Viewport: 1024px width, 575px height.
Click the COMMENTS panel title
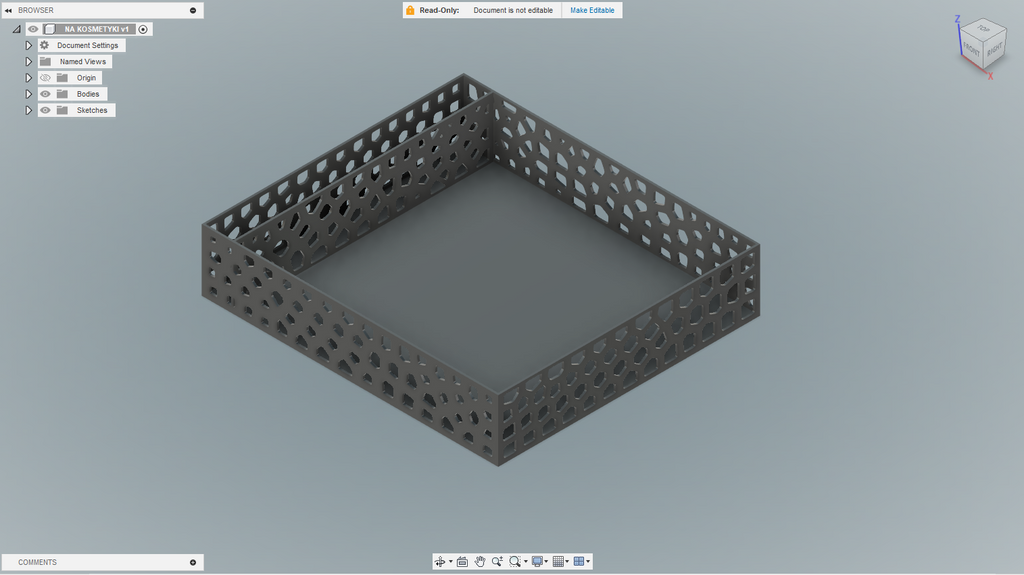37,562
